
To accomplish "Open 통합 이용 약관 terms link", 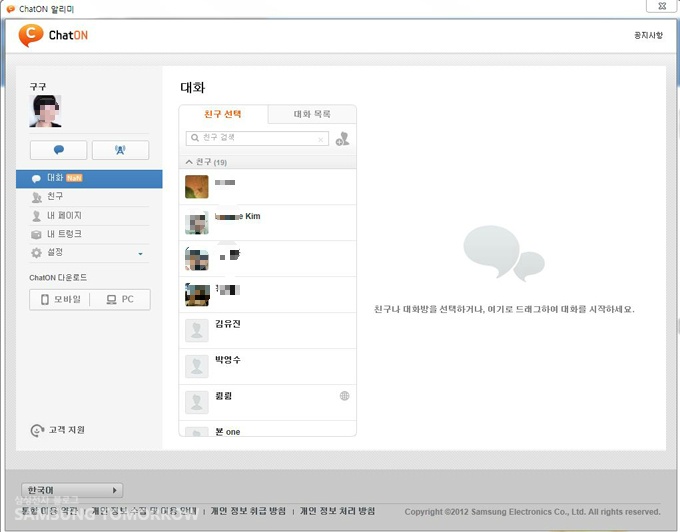I will pos(49,511).
